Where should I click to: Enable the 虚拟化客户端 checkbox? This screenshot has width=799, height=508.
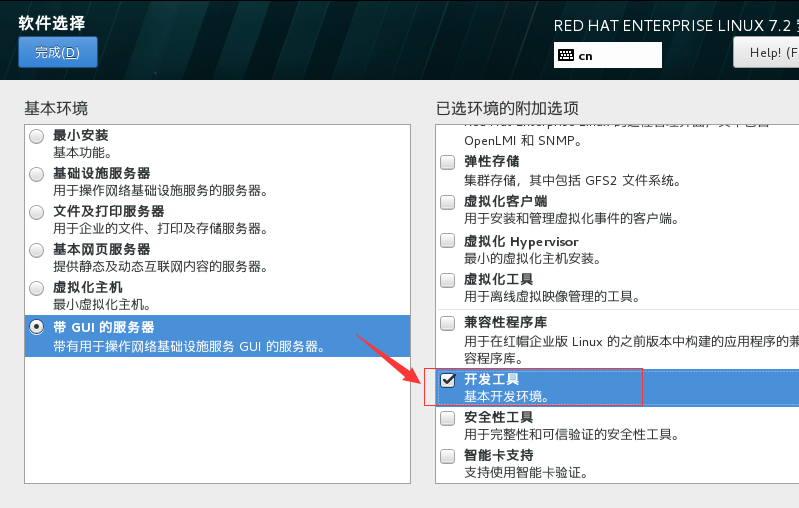coord(447,202)
